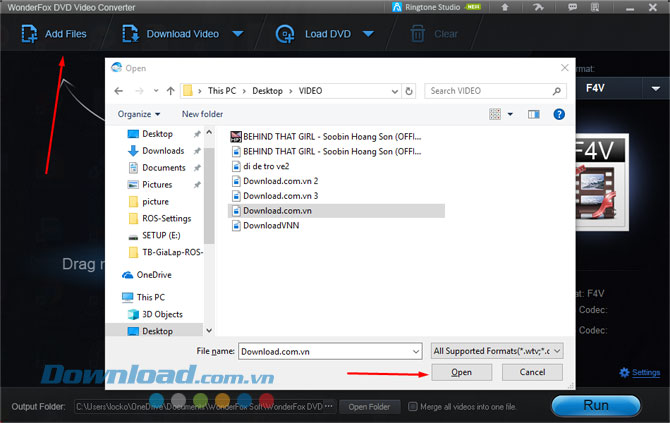Select the ROS-Settings folder
The height and width of the screenshot is (423, 670).
coord(159,219)
